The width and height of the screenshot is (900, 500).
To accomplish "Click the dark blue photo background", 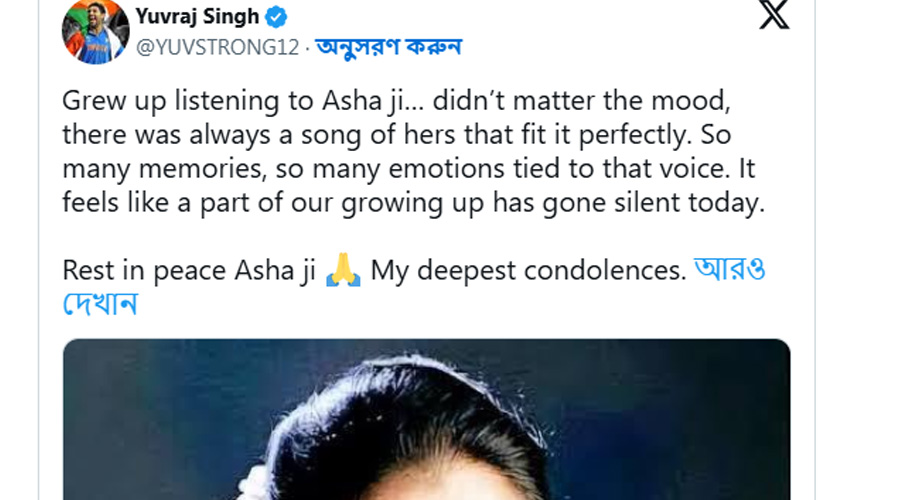I will (x=150, y=400).
